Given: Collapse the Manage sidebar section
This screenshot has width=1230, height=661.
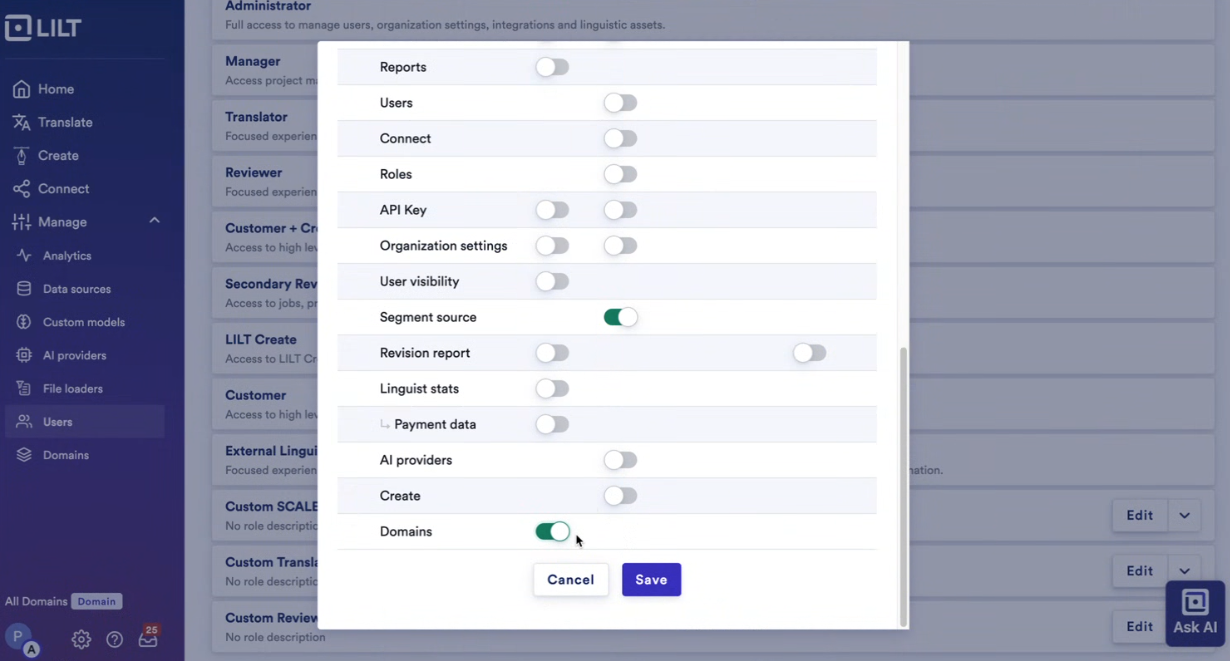Looking at the screenshot, I should (154, 221).
